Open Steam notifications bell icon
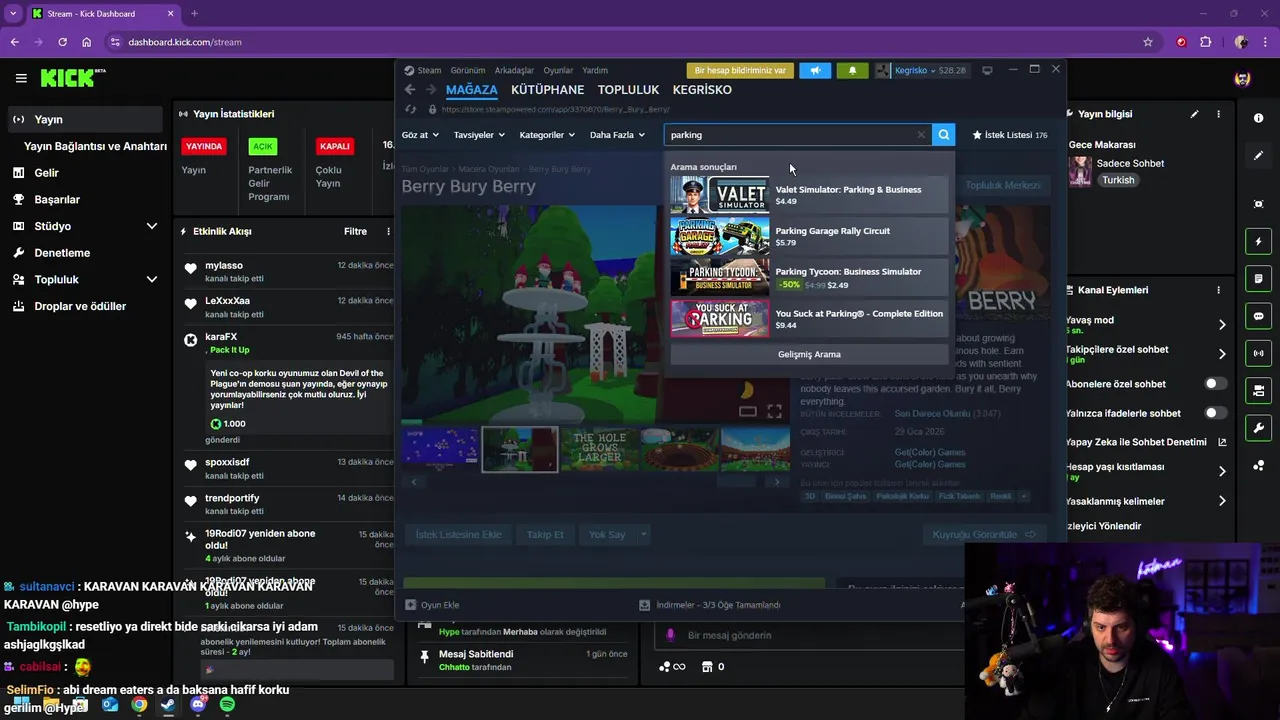 coord(852,71)
